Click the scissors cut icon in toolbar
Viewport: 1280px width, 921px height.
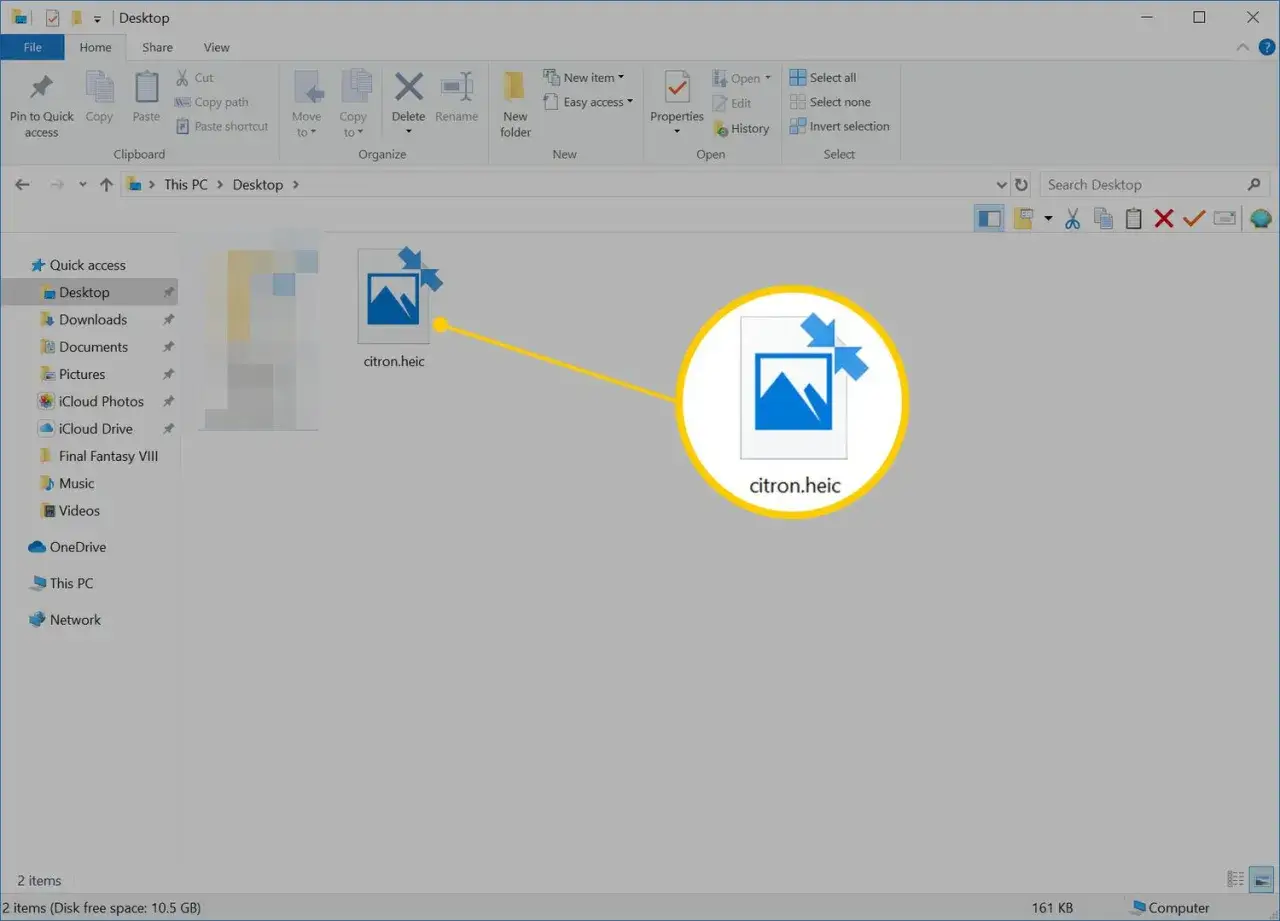1072,219
